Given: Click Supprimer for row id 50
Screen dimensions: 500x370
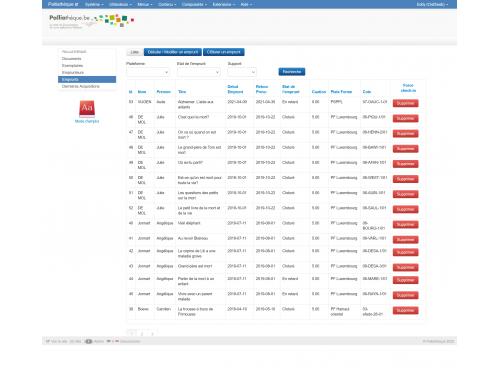Looking at the screenshot, I should (405, 179).
